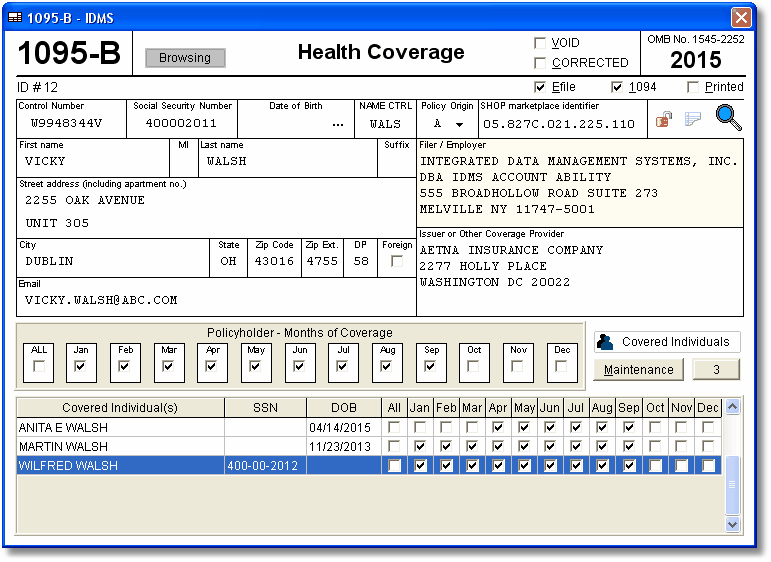This screenshot has width=771, height=562.
Task: Check Oct for Martin Walsh
Action: tap(655, 446)
